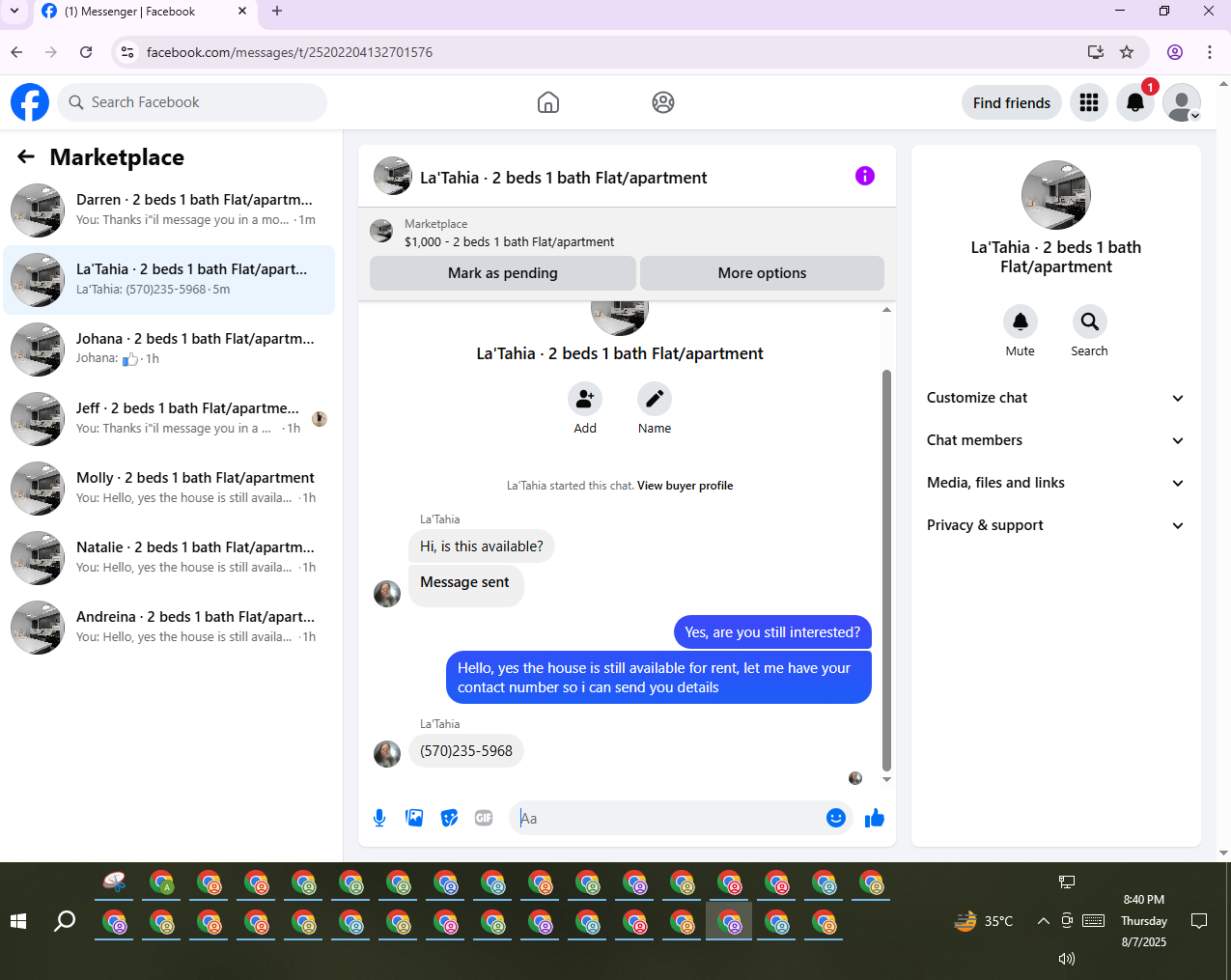Click the Add people icon
The image size is (1231, 980).
(x=585, y=399)
